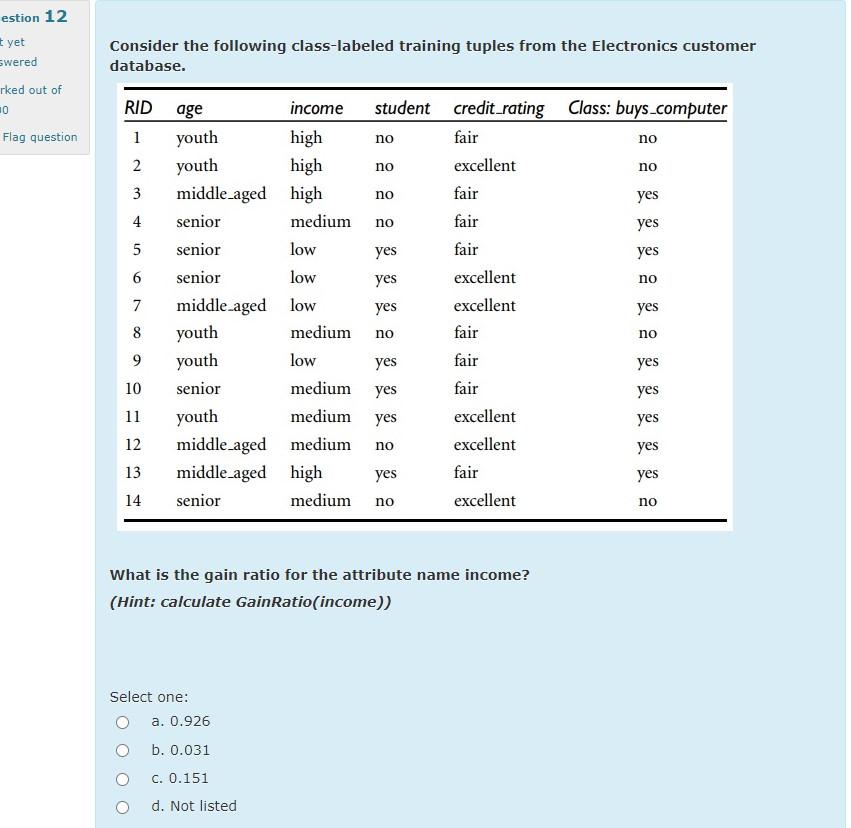
Task: Select answer option a. 0.926
Action: tap(122, 722)
